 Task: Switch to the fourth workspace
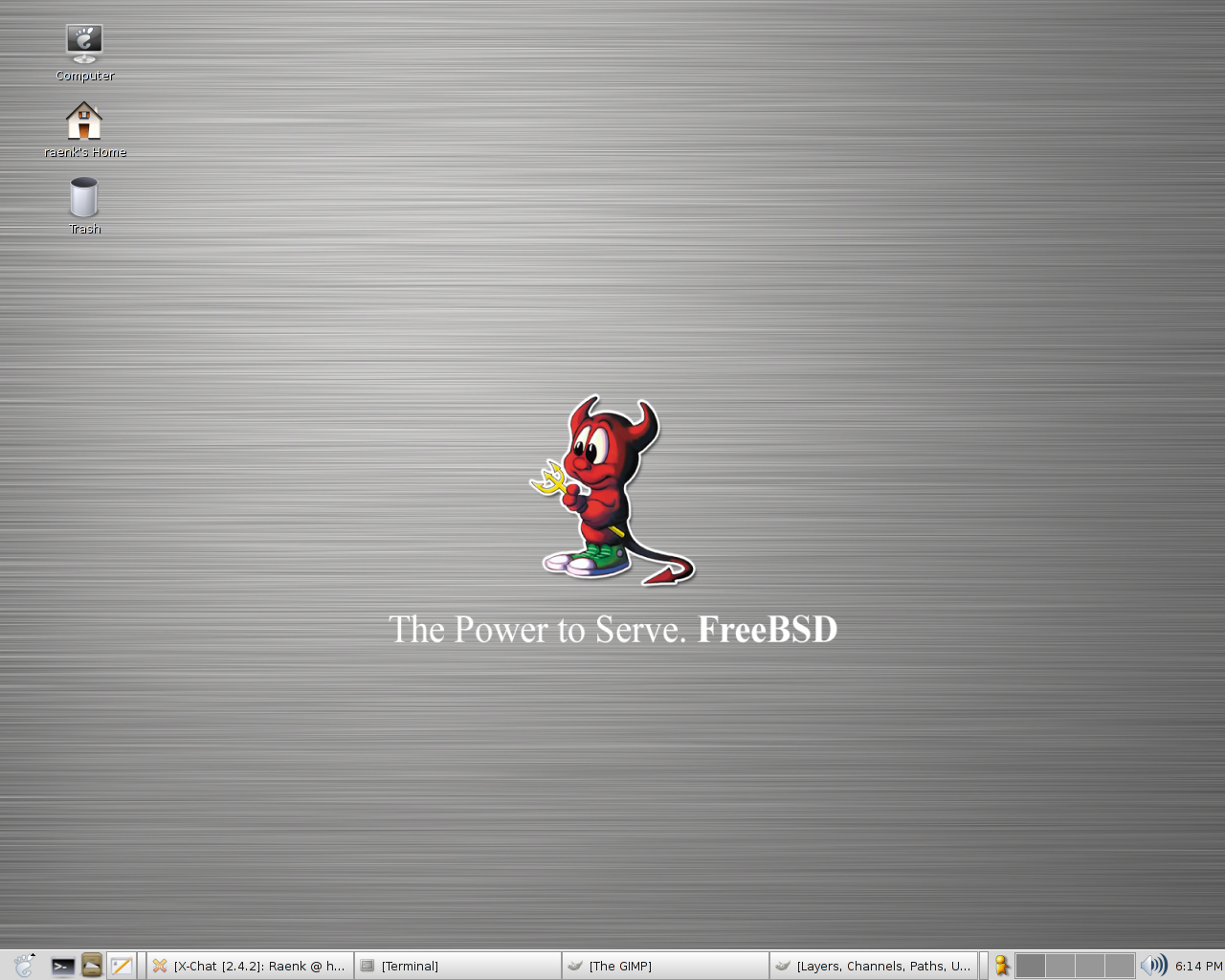(x=1119, y=966)
